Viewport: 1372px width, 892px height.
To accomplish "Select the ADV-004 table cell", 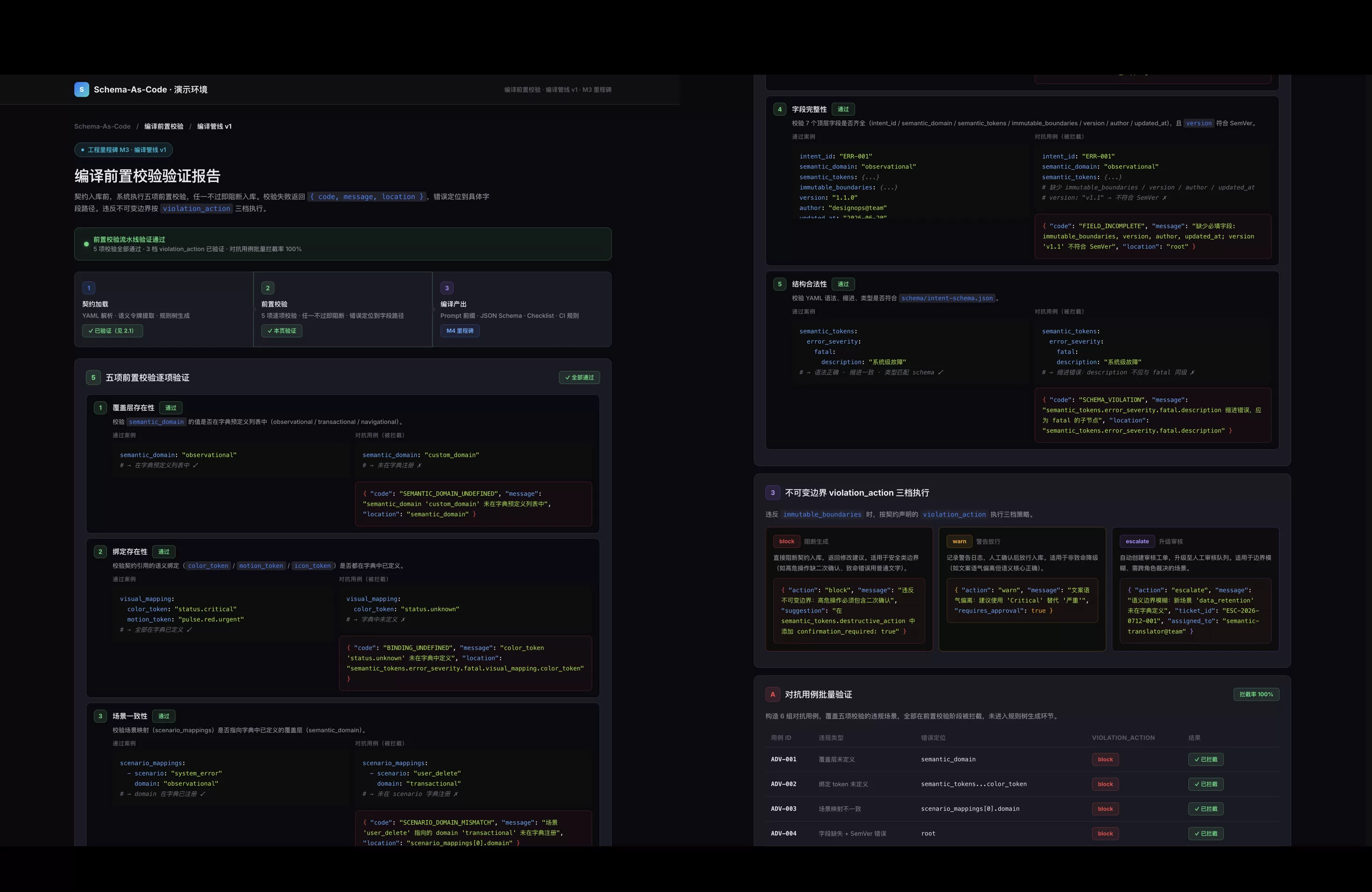I will [x=784, y=834].
